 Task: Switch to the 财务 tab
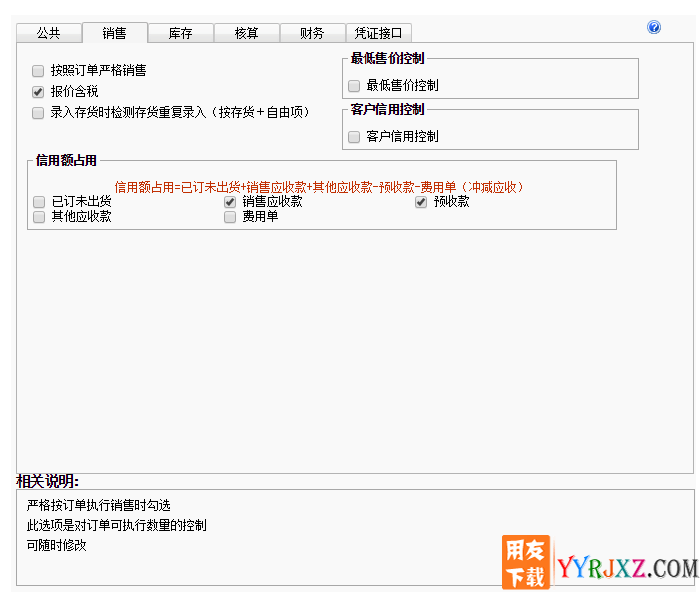pyautogui.click(x=312, y=33)
